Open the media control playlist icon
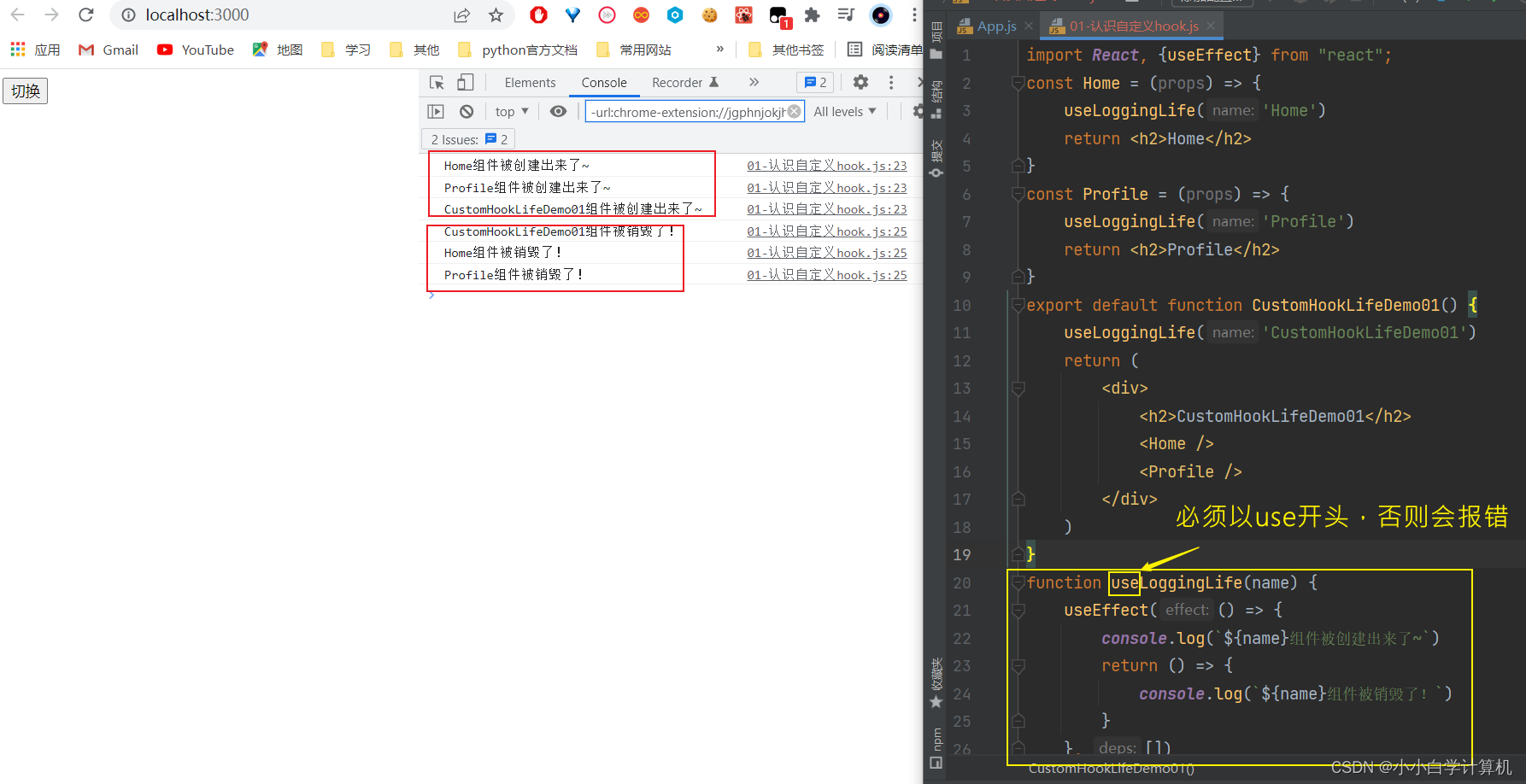 click(x=846, y=15)
